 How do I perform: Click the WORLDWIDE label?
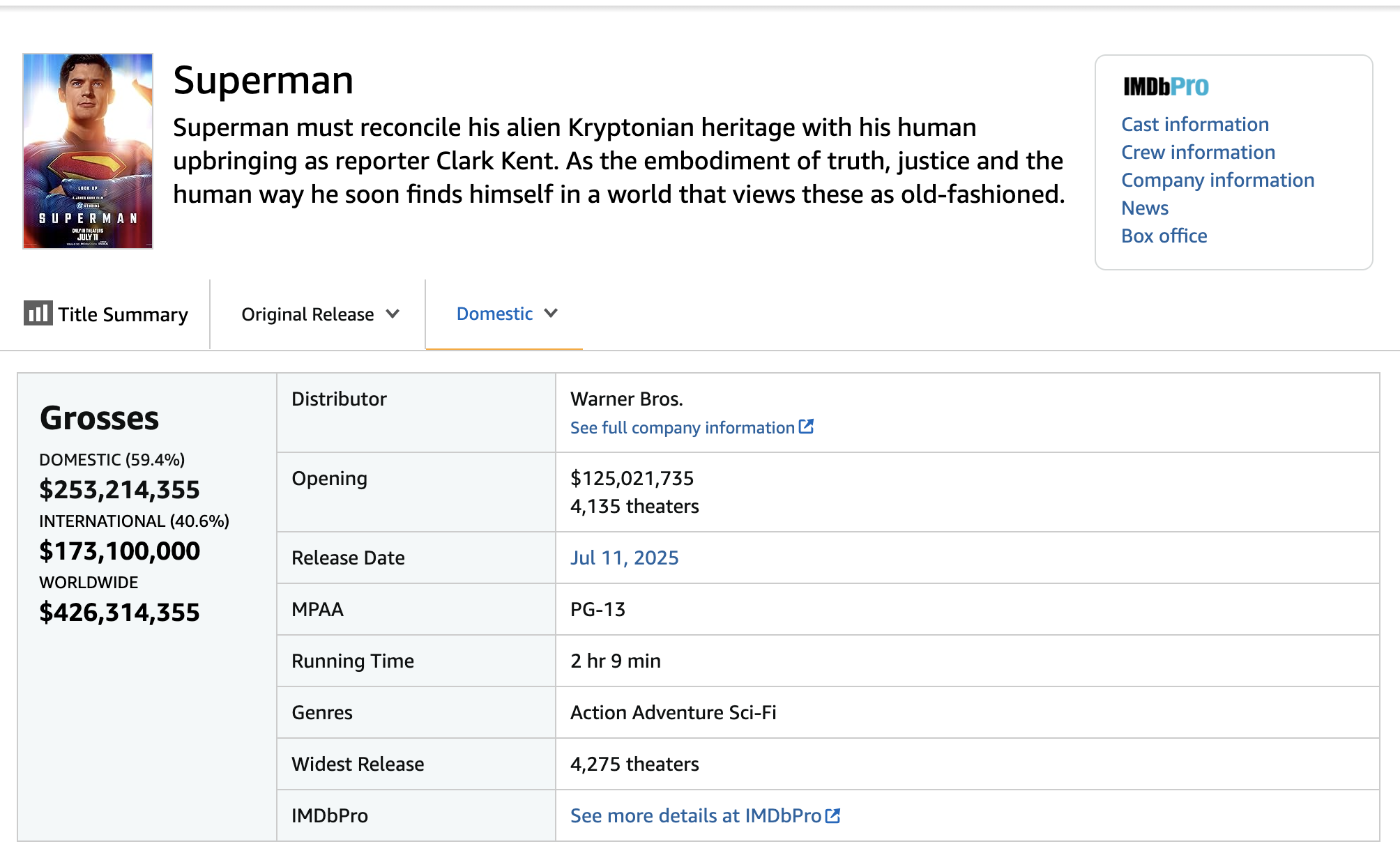pos(89,583)
